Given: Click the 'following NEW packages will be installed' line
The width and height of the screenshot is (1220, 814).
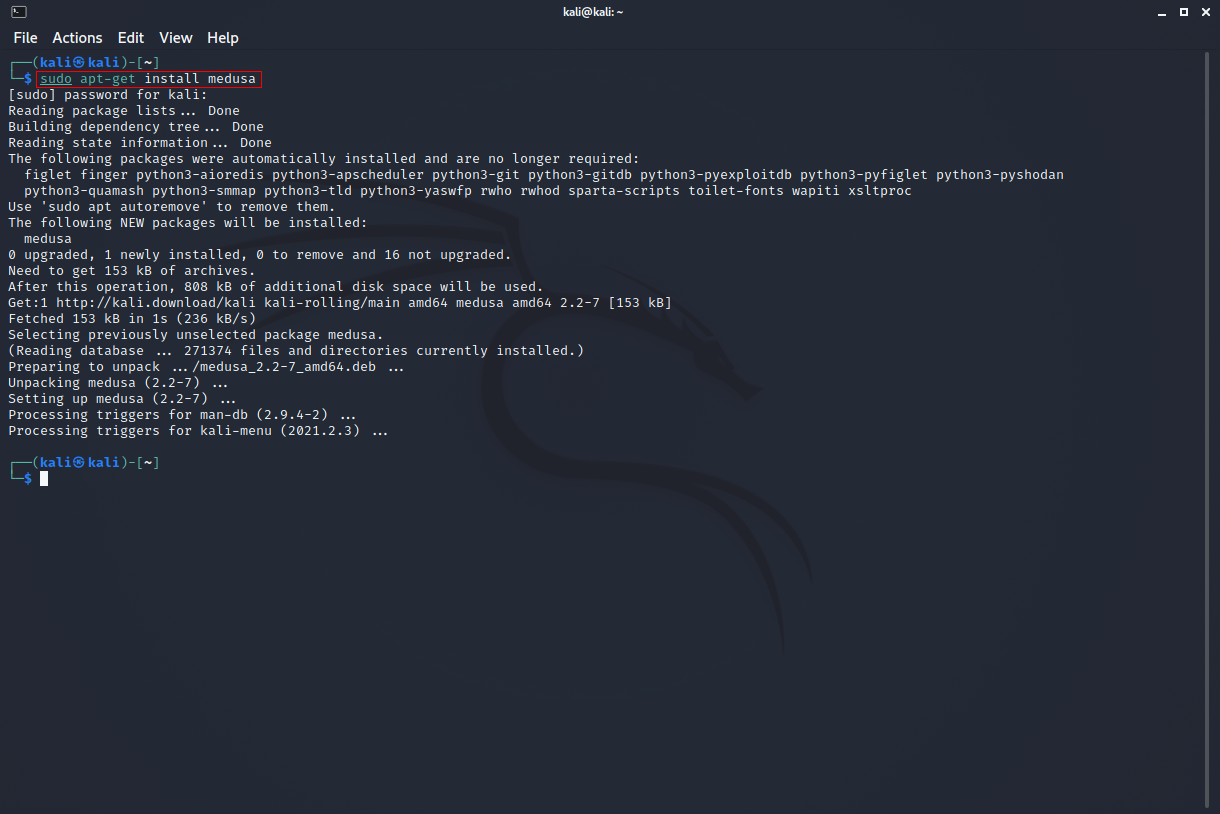Looking at the screenshot, I should click(188, 223).
